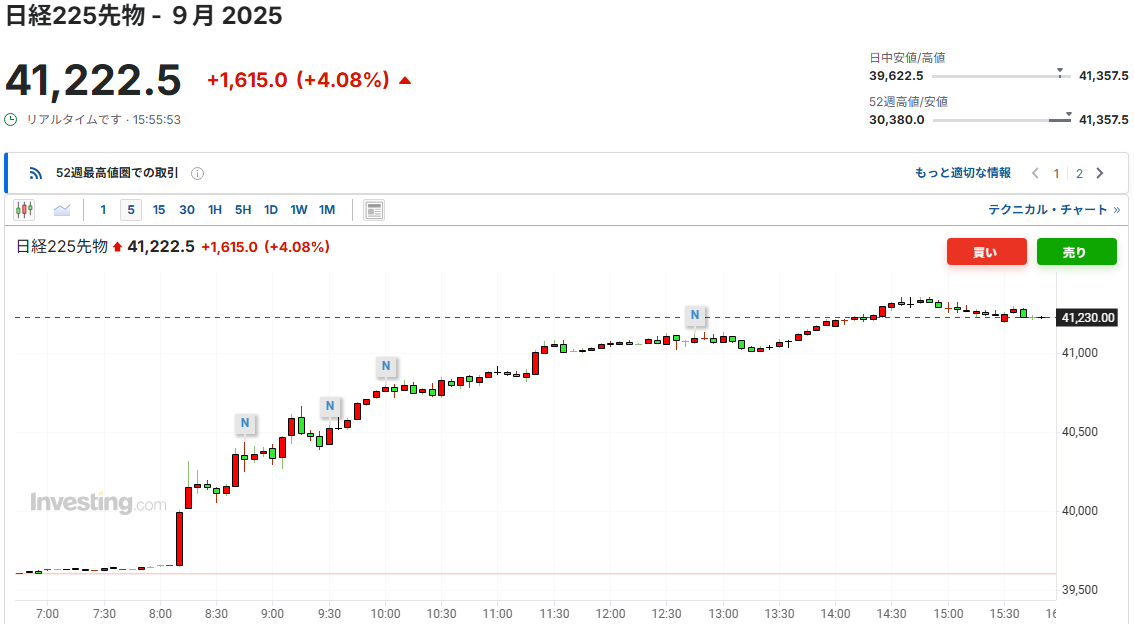Click the 52-week low value 30,380.0

pos(897,120)
